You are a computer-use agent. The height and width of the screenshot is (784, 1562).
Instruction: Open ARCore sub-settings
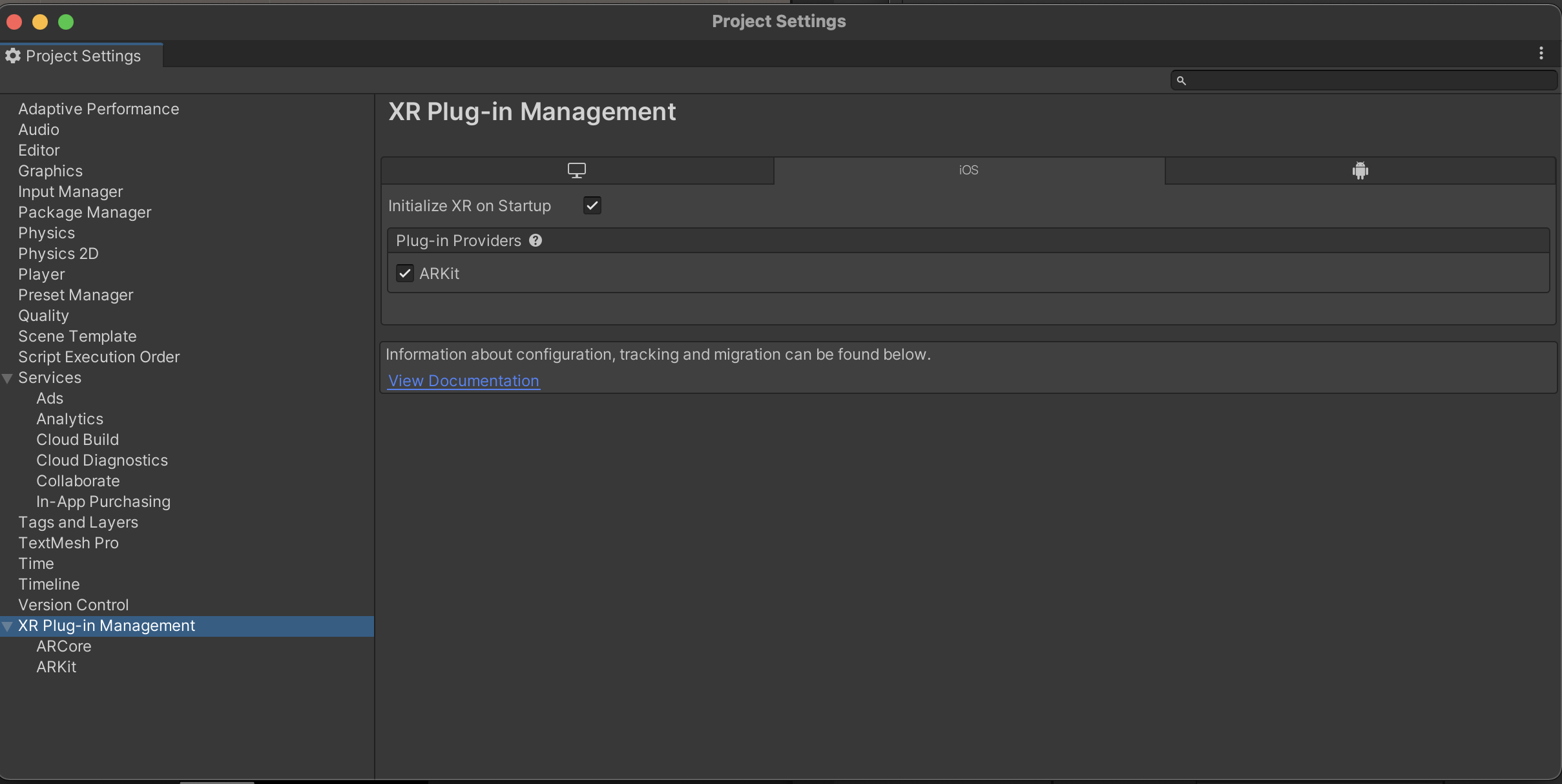(x=64, y=646)
